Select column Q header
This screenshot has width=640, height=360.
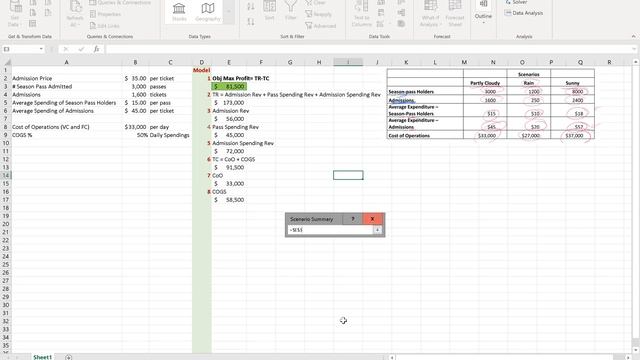click(x=580, y=62)
